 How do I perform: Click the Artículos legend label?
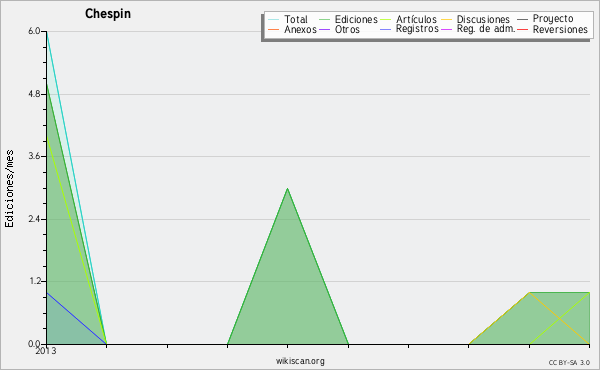pos(416,19)
